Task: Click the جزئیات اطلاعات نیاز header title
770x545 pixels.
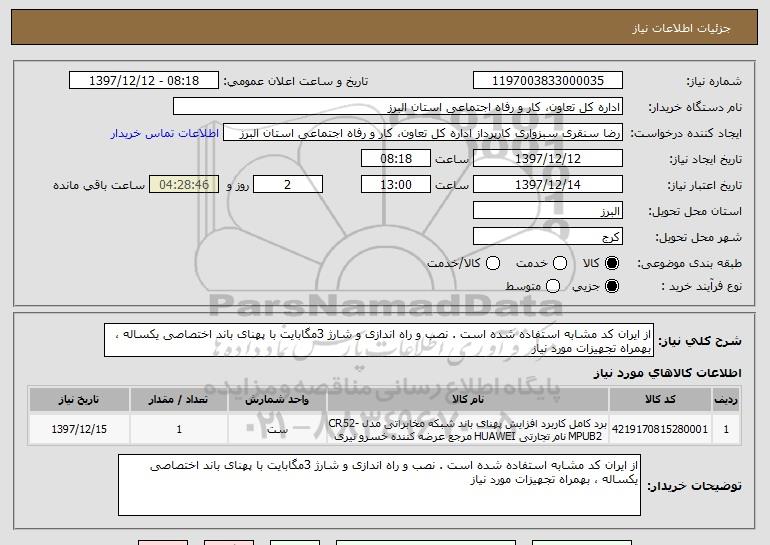Action: click(681, 28)
